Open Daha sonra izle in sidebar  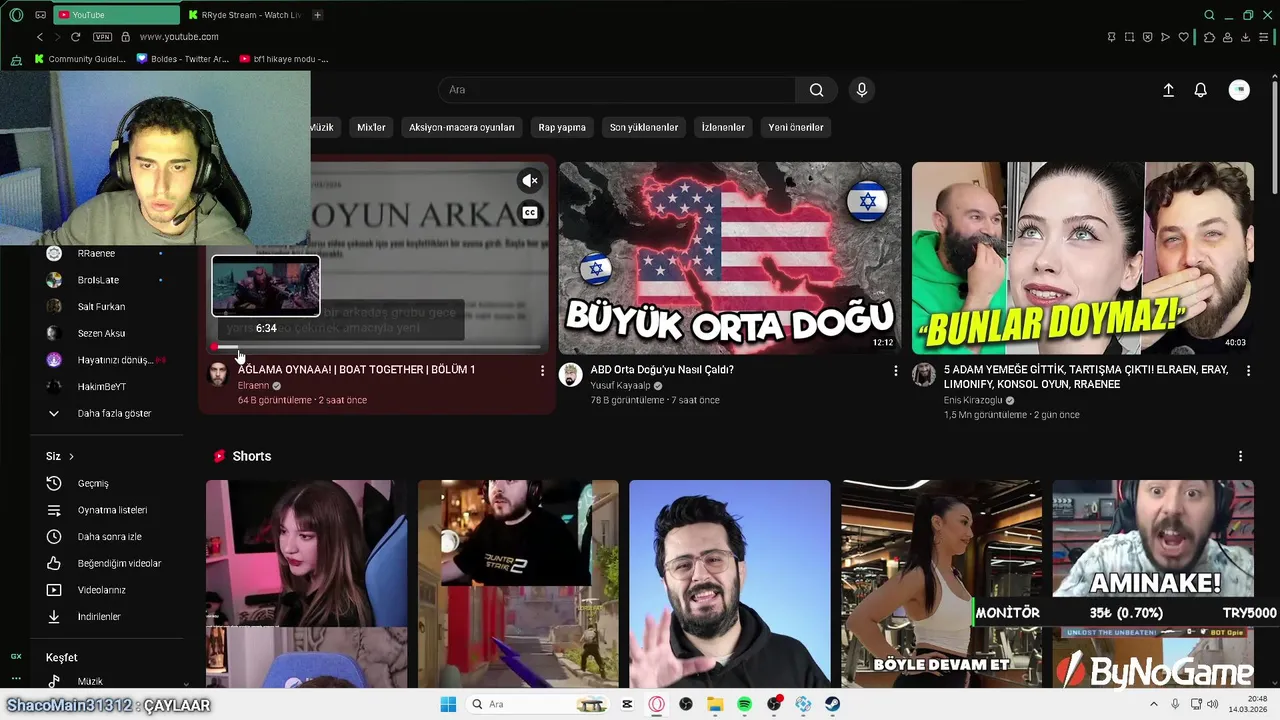coord(107,537)
